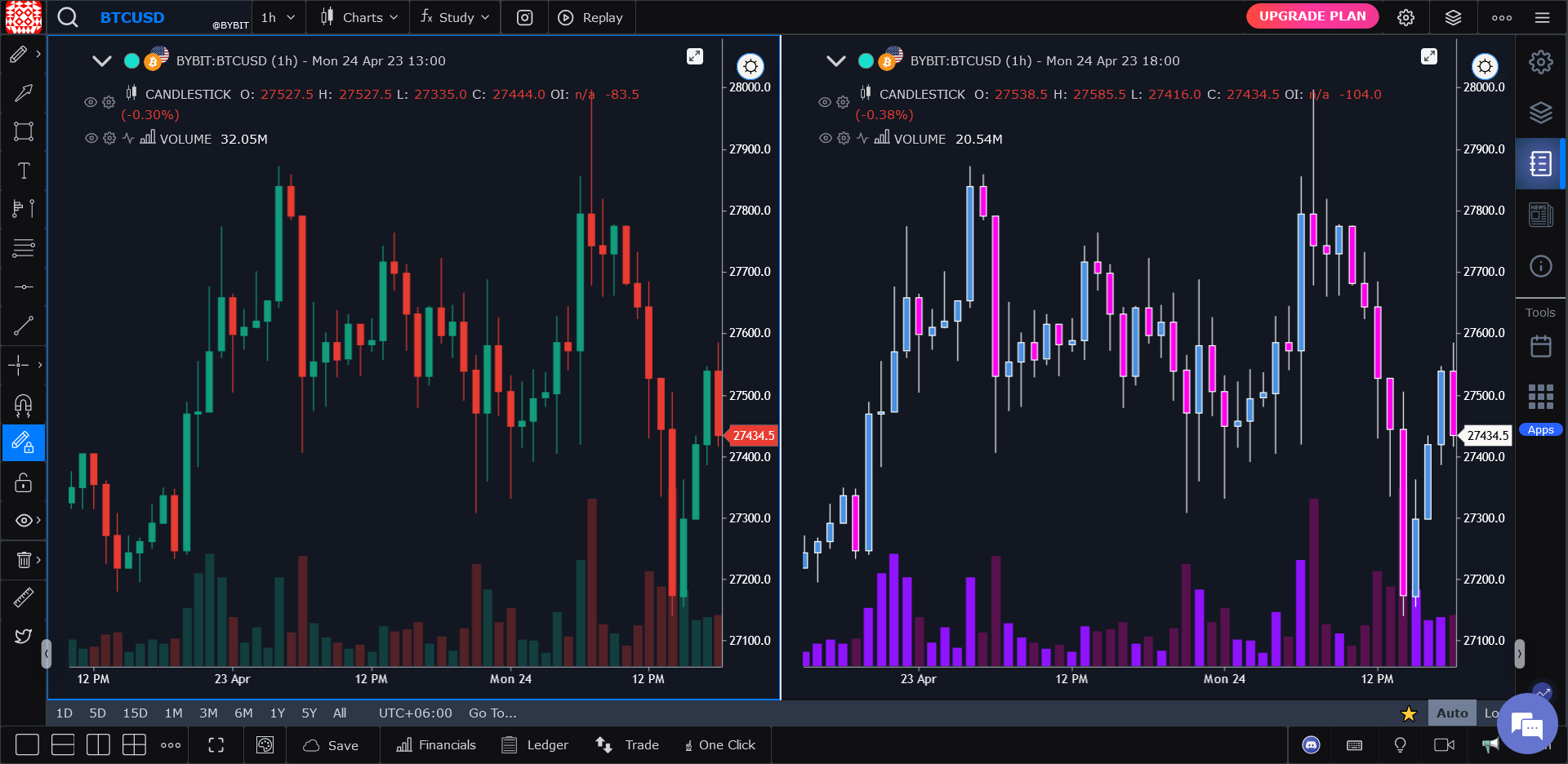Click the UPGRADE PLAN button

coord(1312,16)
